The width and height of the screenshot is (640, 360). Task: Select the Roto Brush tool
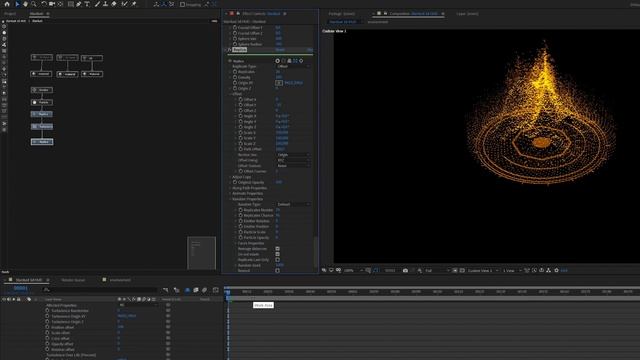124,4
